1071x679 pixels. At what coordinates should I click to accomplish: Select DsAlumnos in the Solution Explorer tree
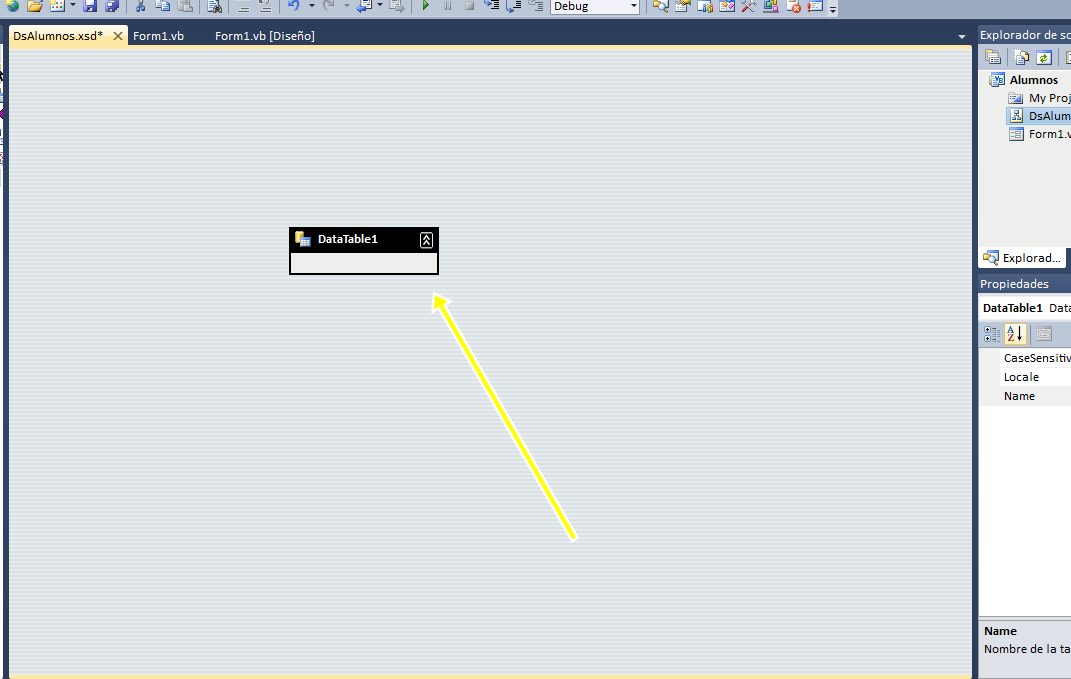pyautogui.click(x=1046, y=115)
